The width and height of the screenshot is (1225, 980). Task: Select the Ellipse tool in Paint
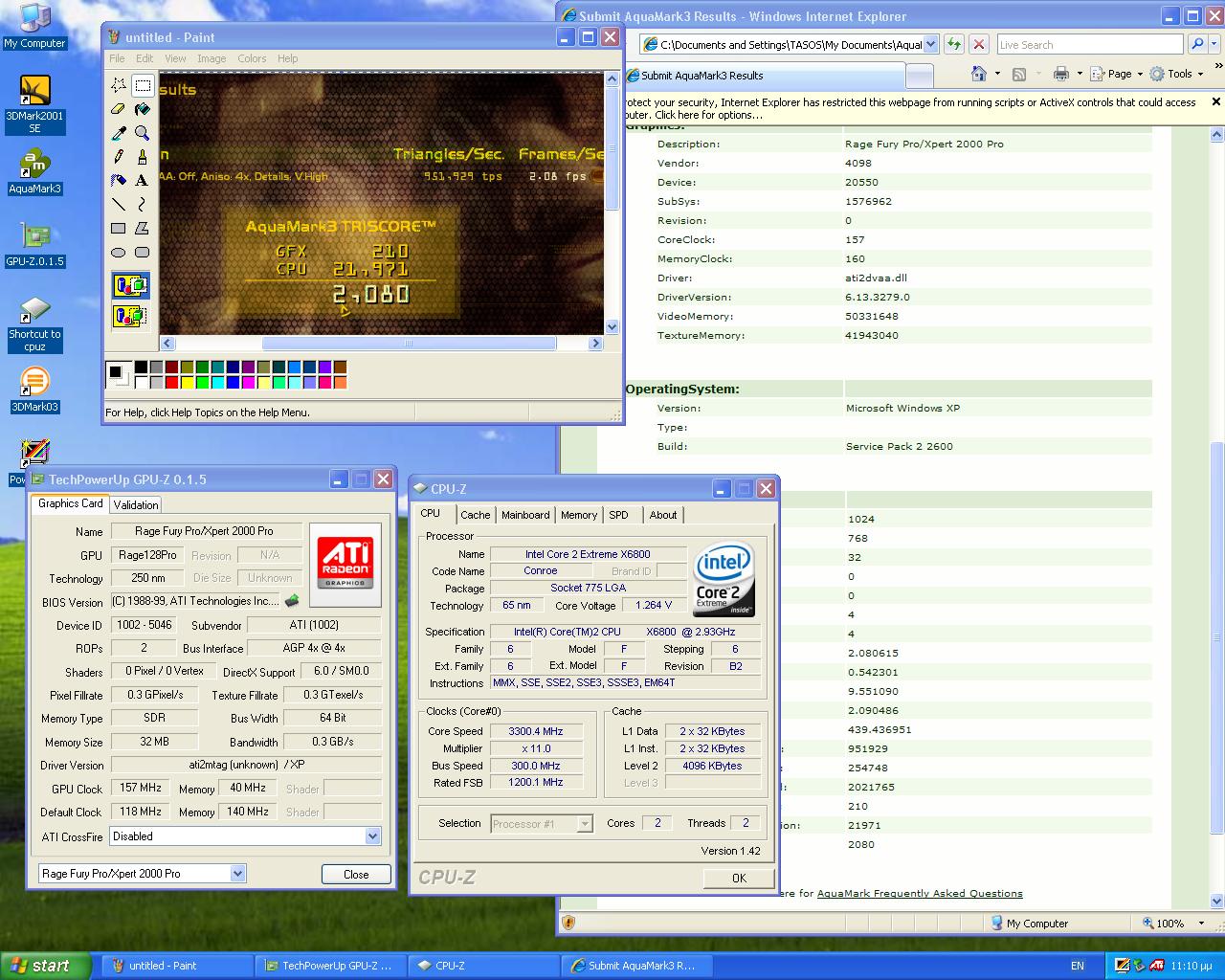[x=119, y=252]
